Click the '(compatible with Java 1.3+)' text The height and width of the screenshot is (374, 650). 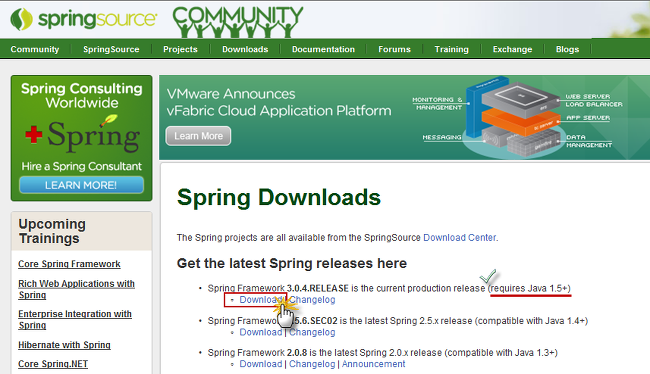[501, 352]
